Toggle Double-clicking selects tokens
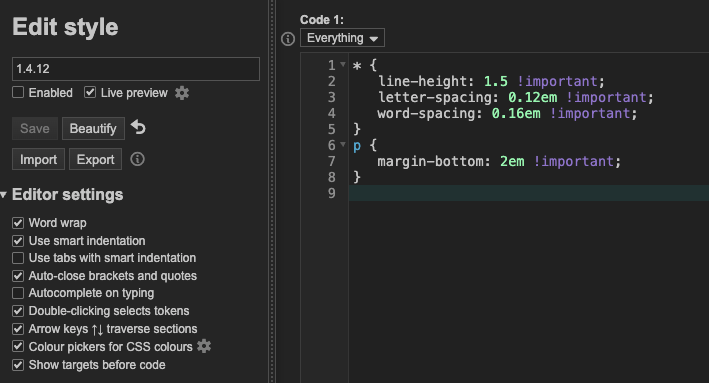709x383 pixels. pos(18,311)
